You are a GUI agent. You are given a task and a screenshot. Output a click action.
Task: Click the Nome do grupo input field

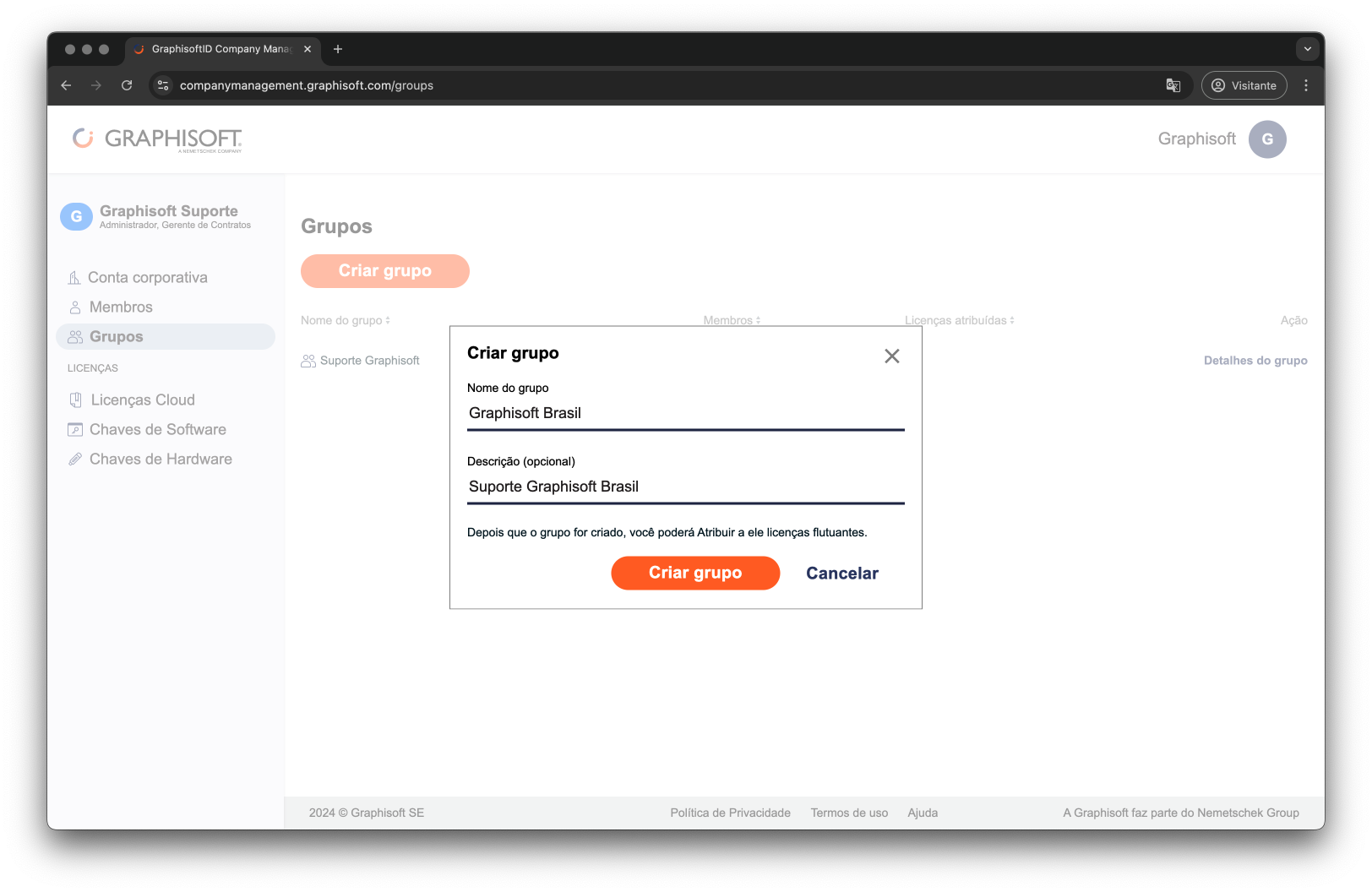point(685,413)
